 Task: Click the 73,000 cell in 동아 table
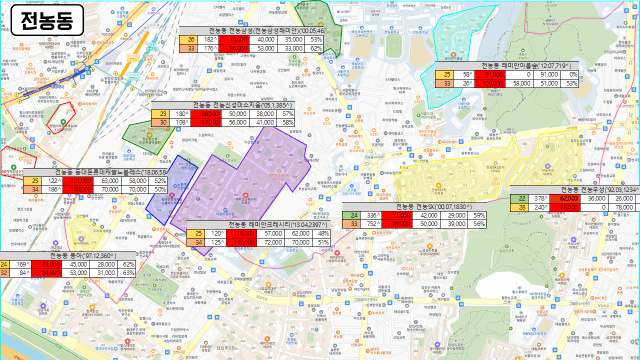(x=47, y=264)
